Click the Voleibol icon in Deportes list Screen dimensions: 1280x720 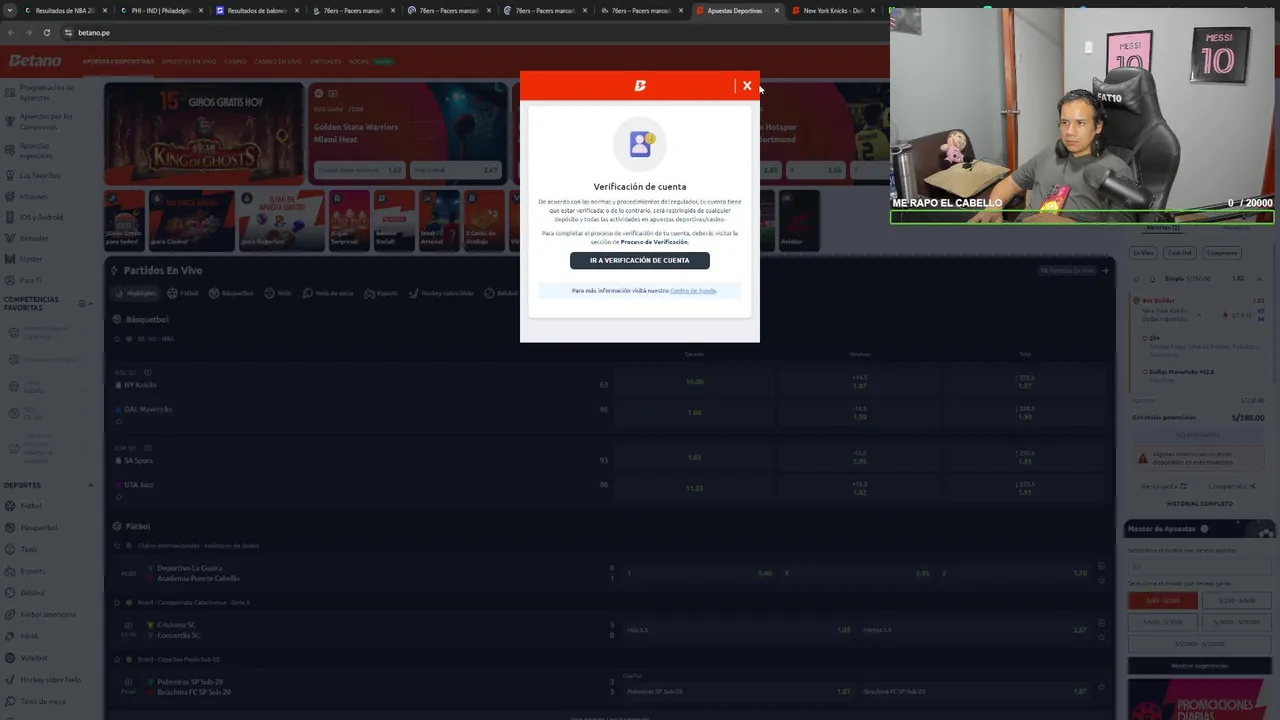click(10, 658)
